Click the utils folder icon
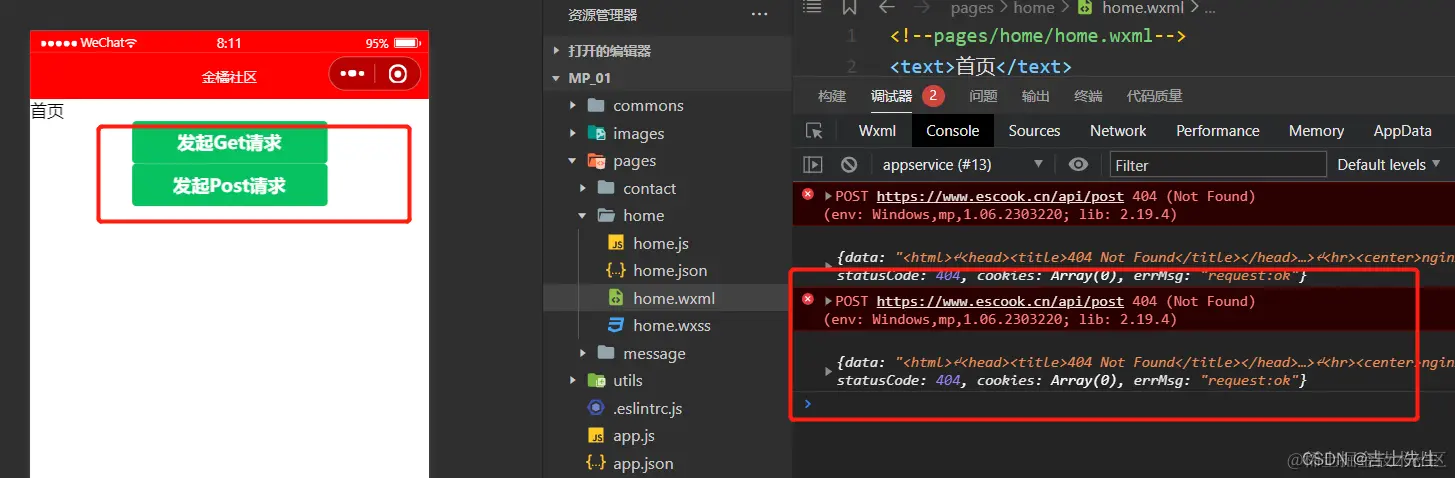This screenshot has width=1455, height=478. pyautogui.click(x=597, y=380)
